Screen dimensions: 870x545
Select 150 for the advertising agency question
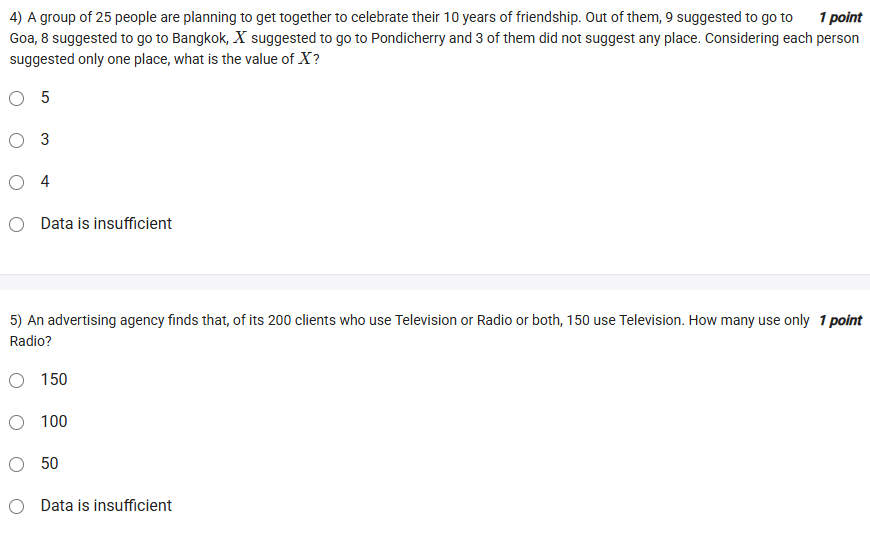(17, 380)
